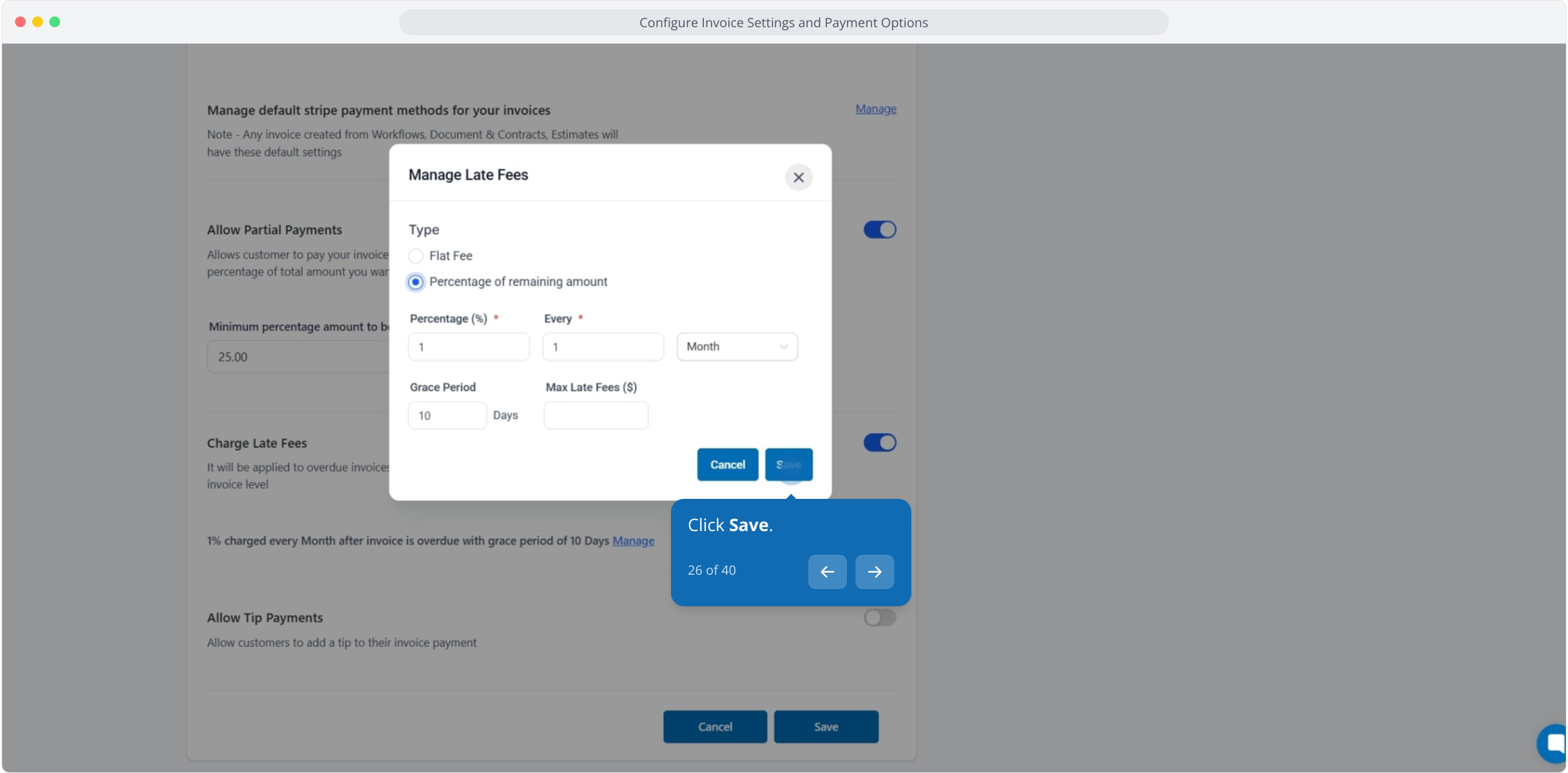Open the chat widget bubble
Viewport: 1568px width, 773px height.
[x=1553, y=744]
